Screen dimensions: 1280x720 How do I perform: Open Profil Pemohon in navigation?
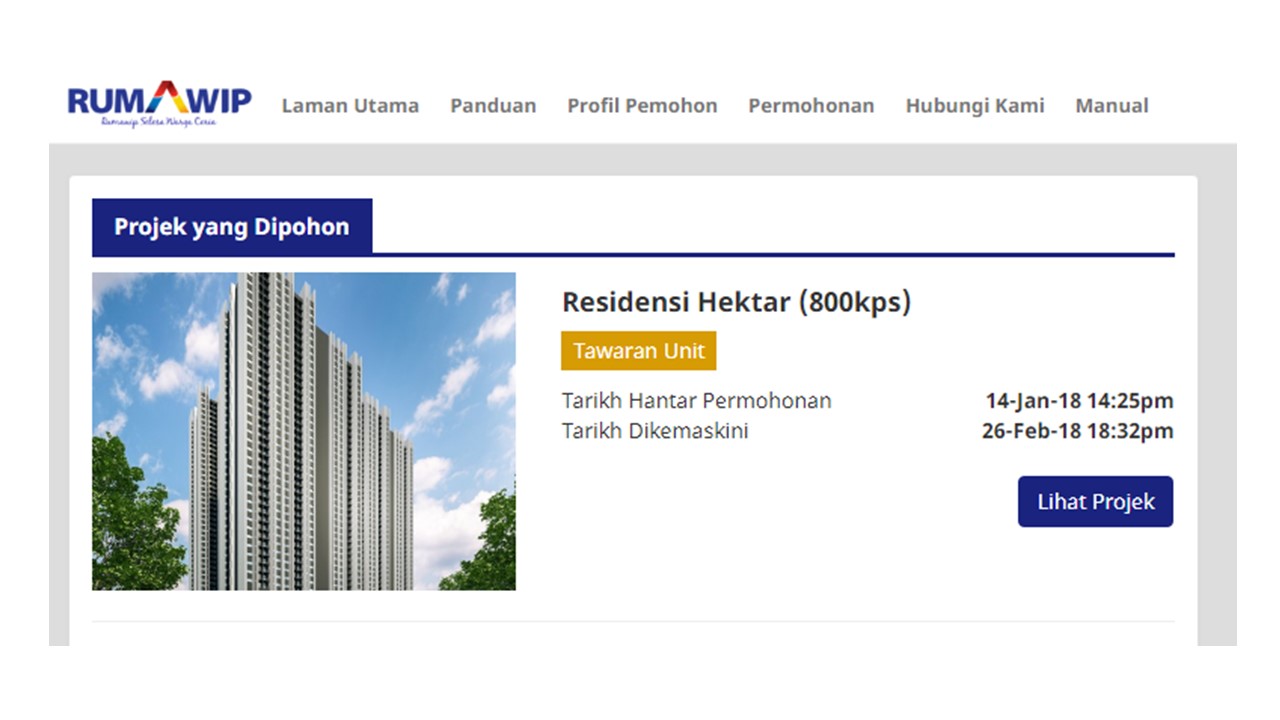[642, 105]
